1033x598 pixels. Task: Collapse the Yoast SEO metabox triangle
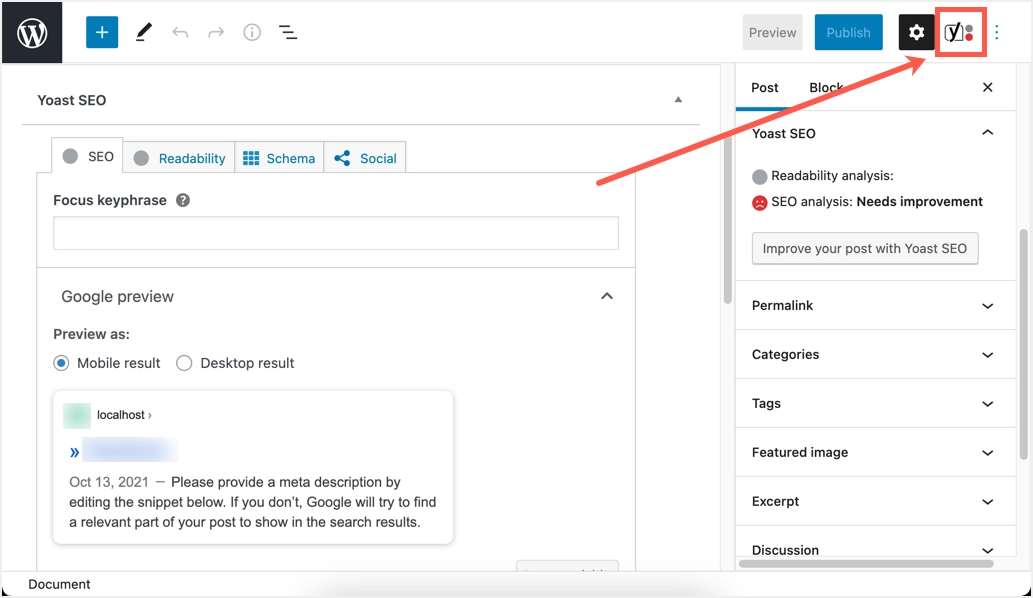[678, 99]
